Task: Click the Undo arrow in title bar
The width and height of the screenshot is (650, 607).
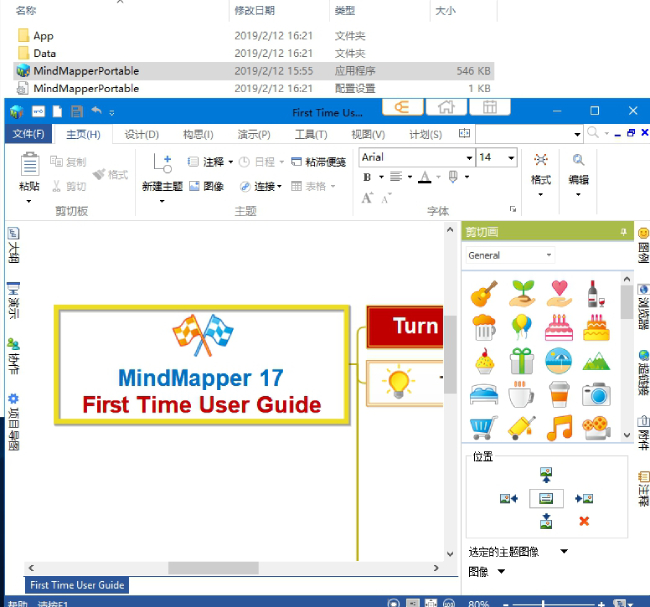Action: pyautogui.click(x=96, y=110)
